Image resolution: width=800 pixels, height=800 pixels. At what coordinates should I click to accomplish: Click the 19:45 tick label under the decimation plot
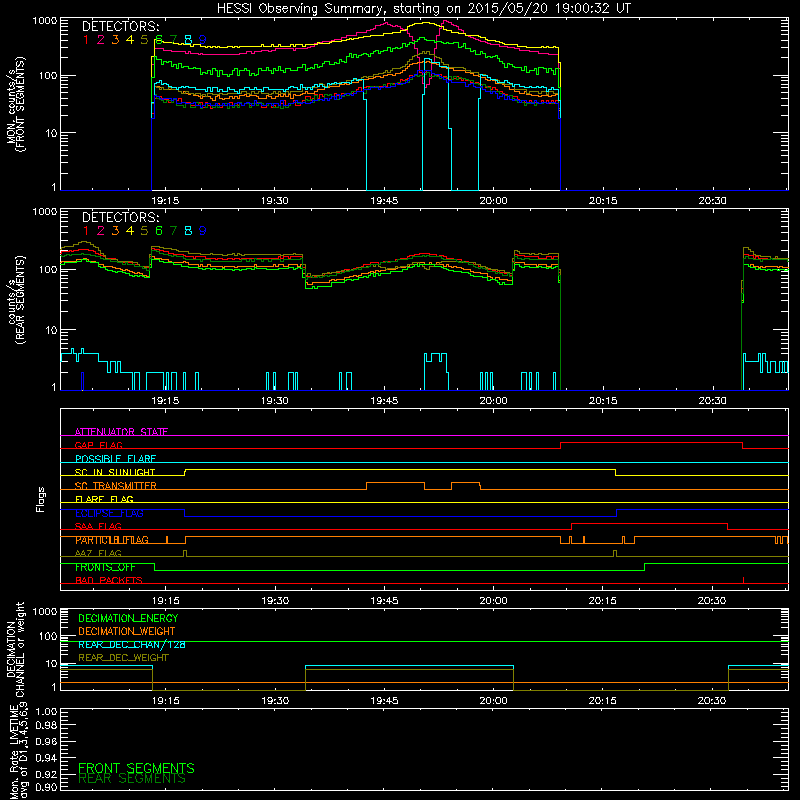[384, 701]
